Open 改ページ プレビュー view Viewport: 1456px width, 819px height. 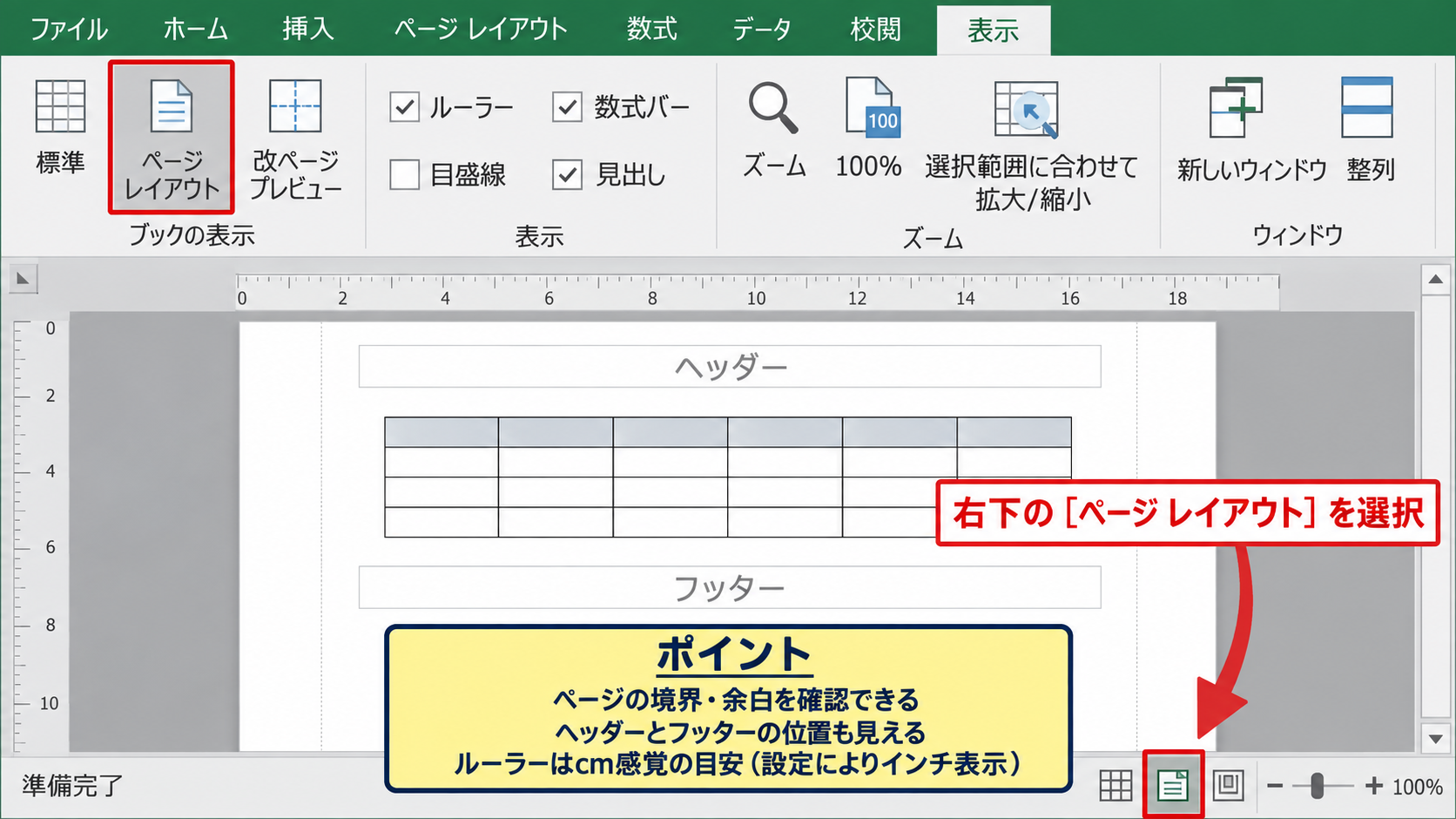pos(295,139)
